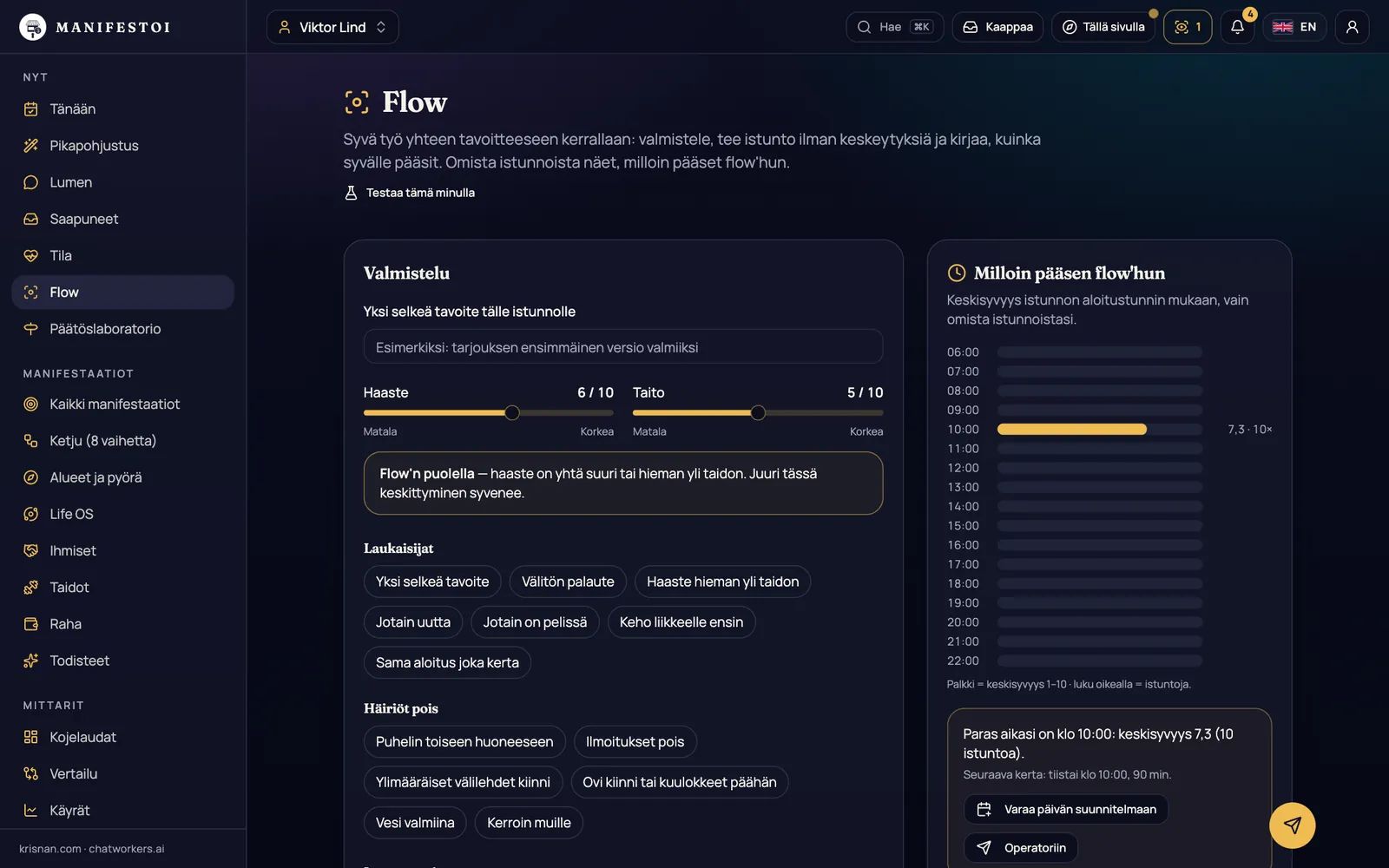
Task: Toggle the Haaste hieman yli taidon chip
Action: click(x=722, y=582)
